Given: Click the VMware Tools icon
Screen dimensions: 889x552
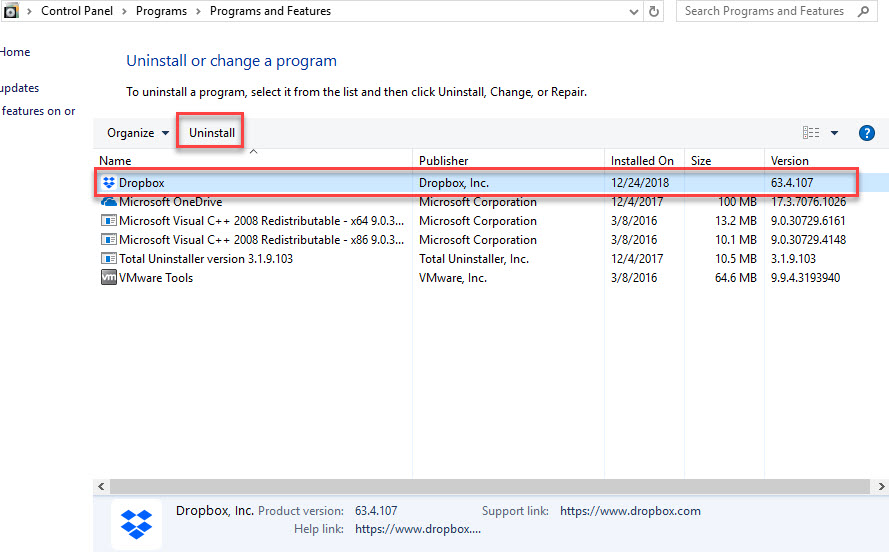Looking at the screenshot, I should pos(108,278).
